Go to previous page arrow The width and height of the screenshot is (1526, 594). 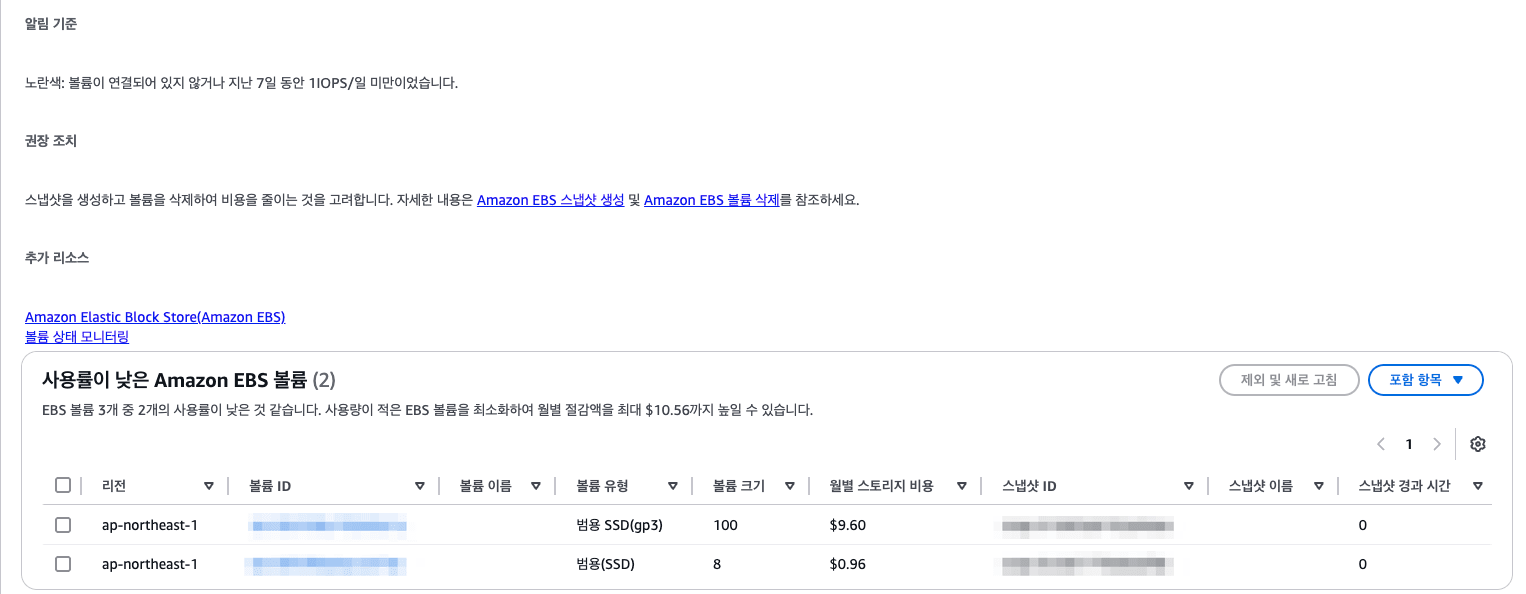coord(1381,444)
